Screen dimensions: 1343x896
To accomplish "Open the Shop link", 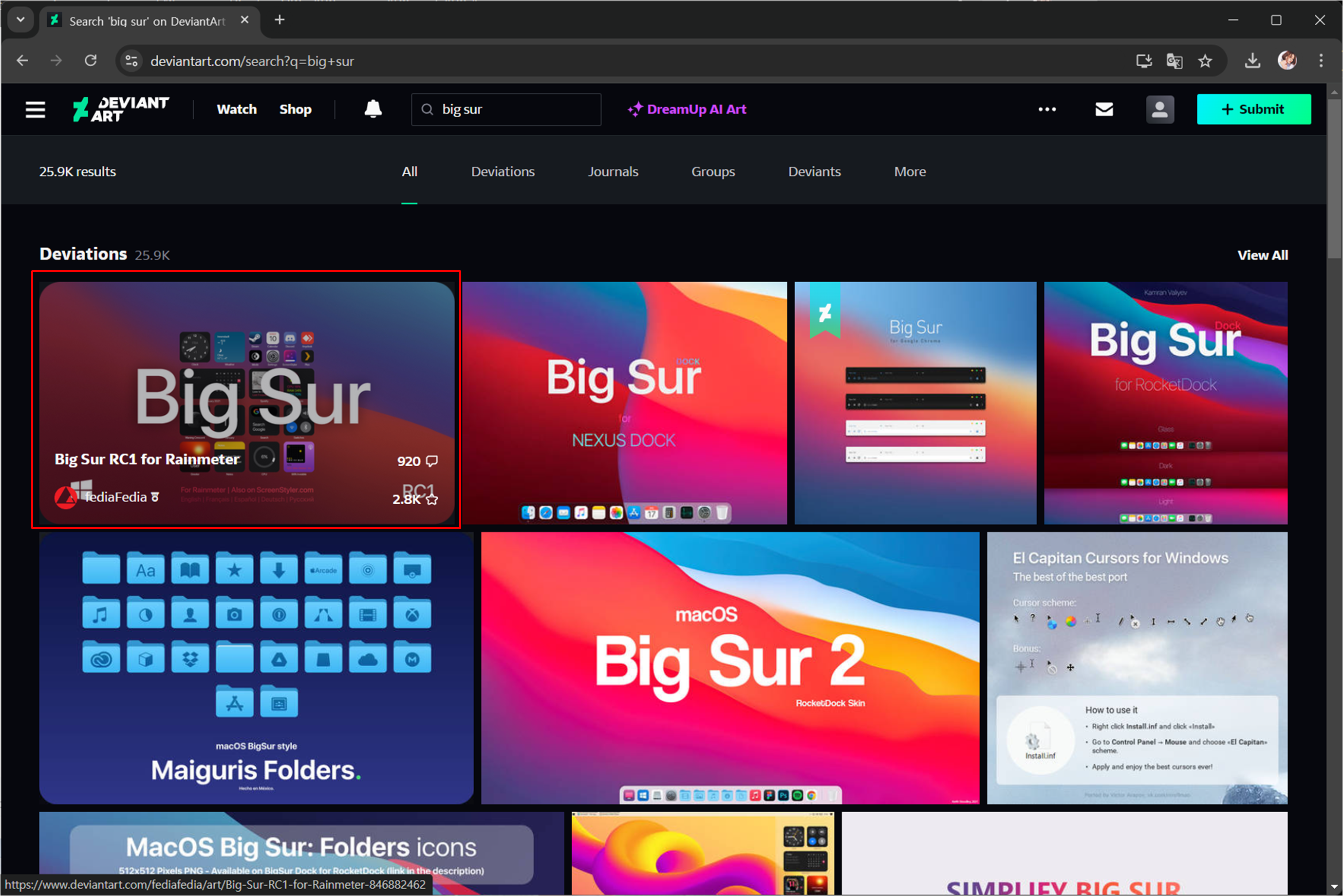I will (295, 109).
